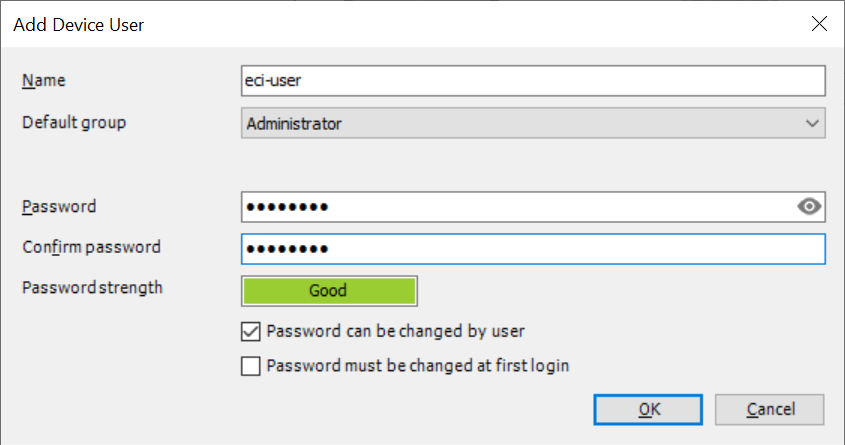This screenshot has height=445, width=845.
Task: Click the 'Password must be changed at first login' text
Action: (418, 366)
